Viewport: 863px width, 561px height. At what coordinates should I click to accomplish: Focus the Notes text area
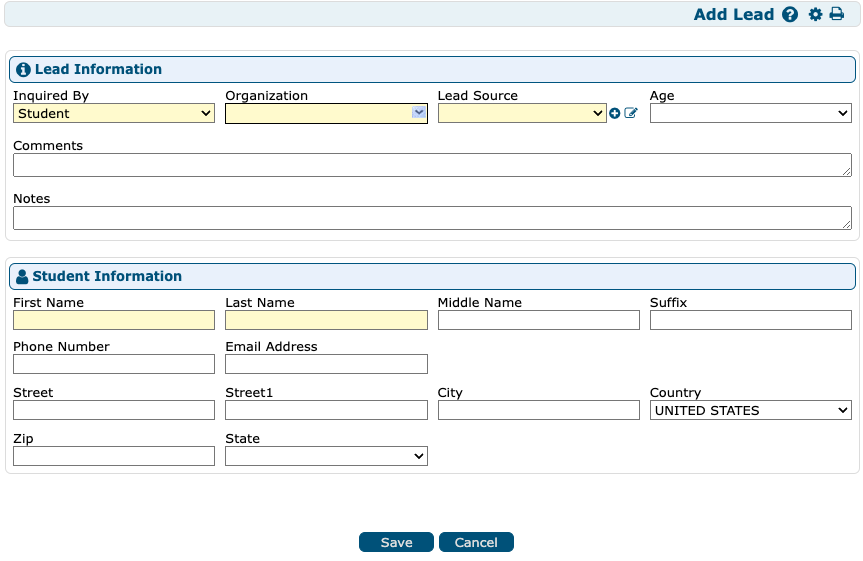click(431, 218)
